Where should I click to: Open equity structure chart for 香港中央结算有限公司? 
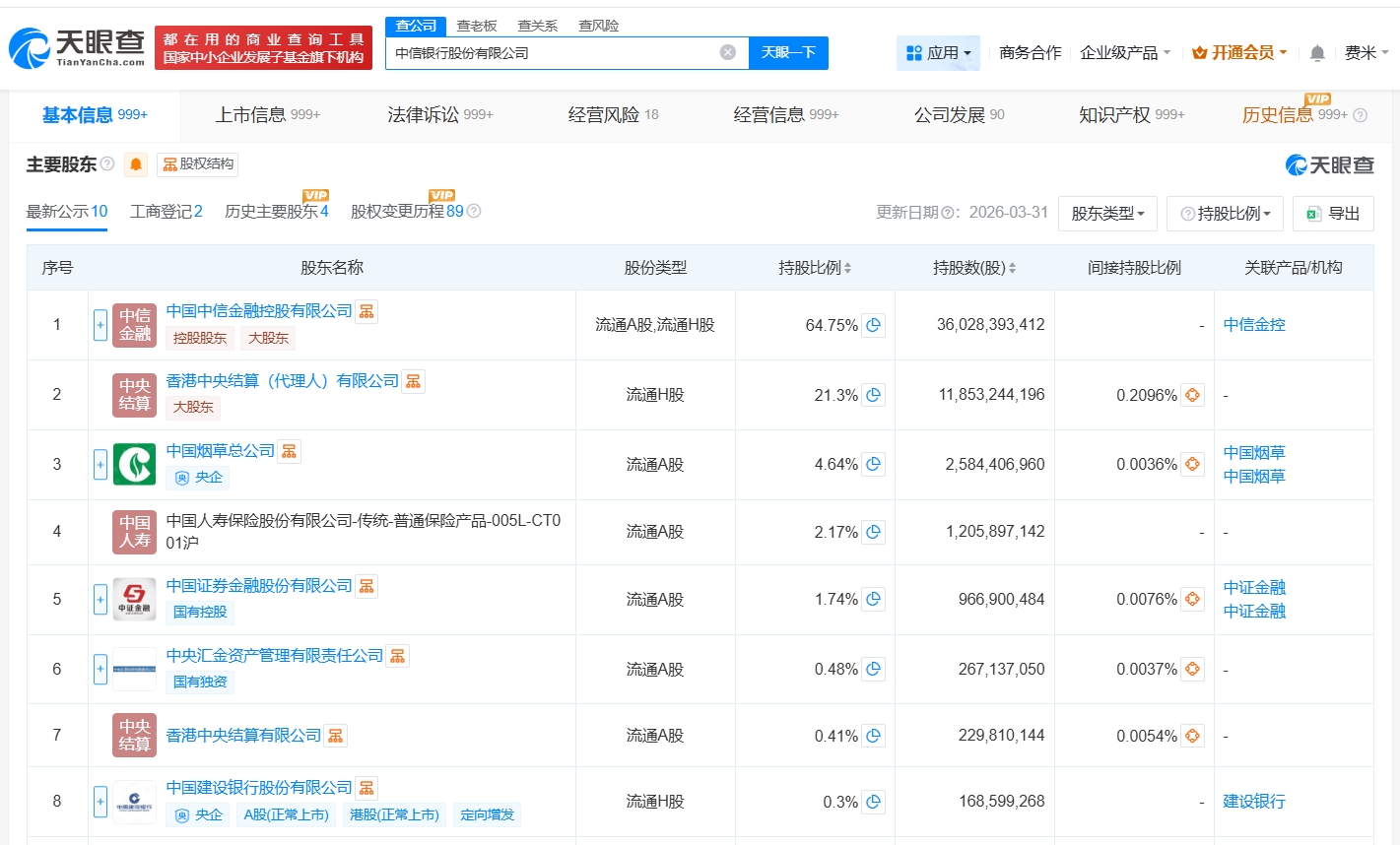click(x=336, y=736)
